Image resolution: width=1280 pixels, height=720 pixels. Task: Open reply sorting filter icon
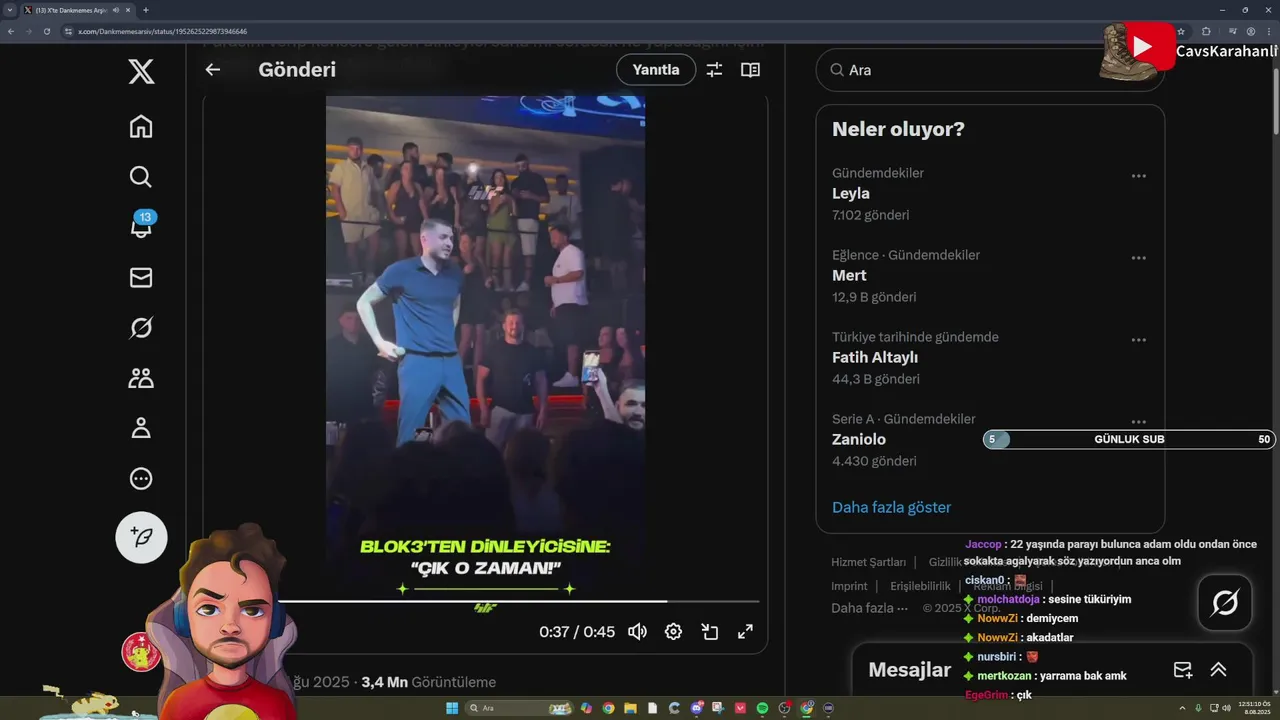[714, 70]
